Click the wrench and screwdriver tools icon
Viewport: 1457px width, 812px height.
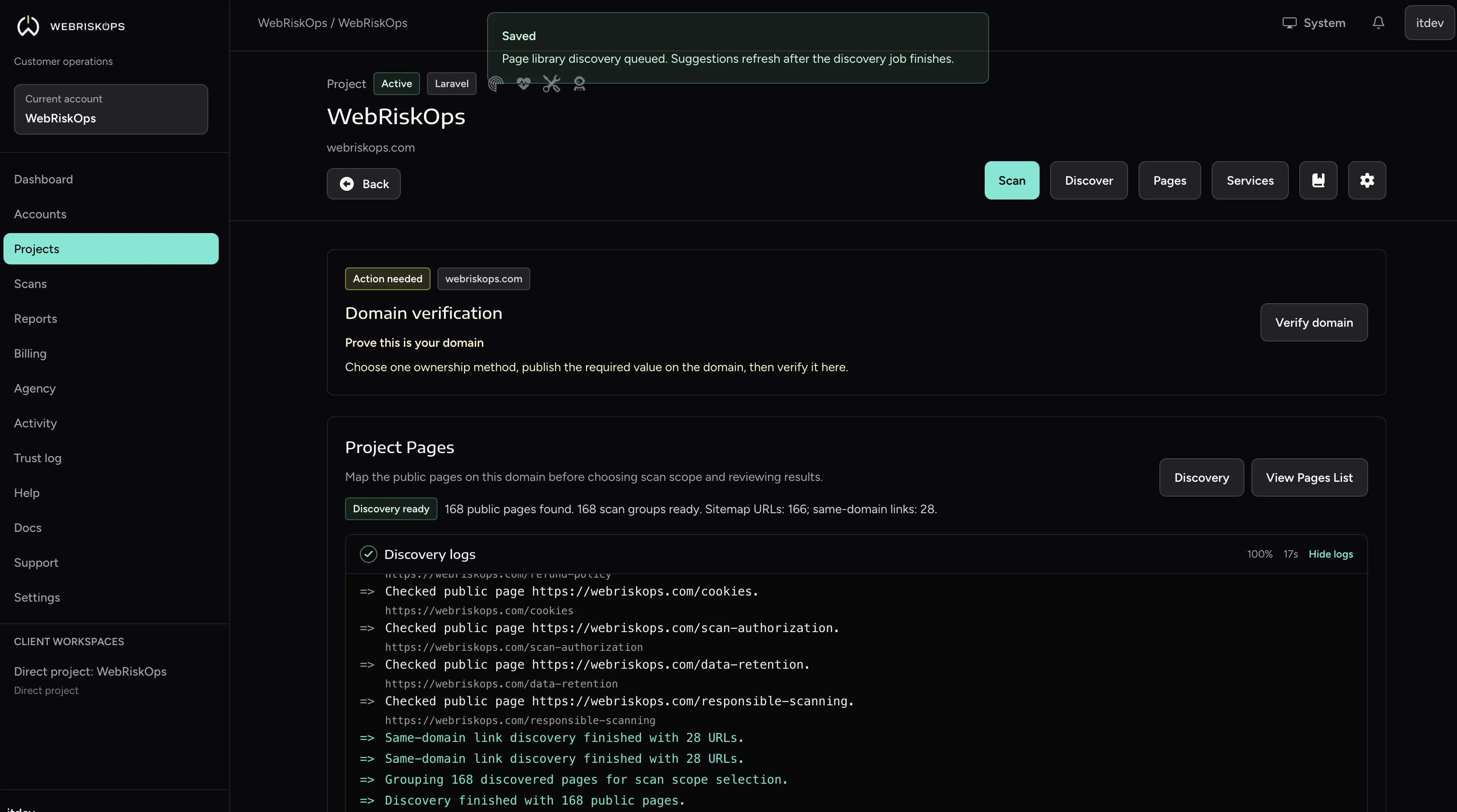pos(552,84)
